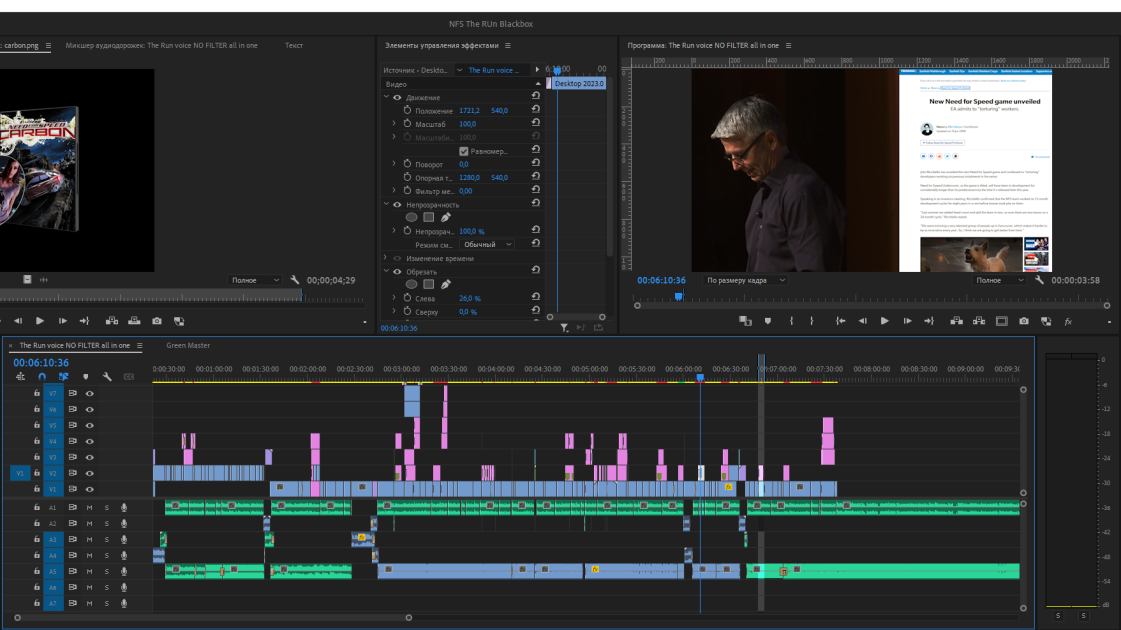1121x630 pixels.
Task: Add marker in timeline toolbar
Action: point(86,377)
